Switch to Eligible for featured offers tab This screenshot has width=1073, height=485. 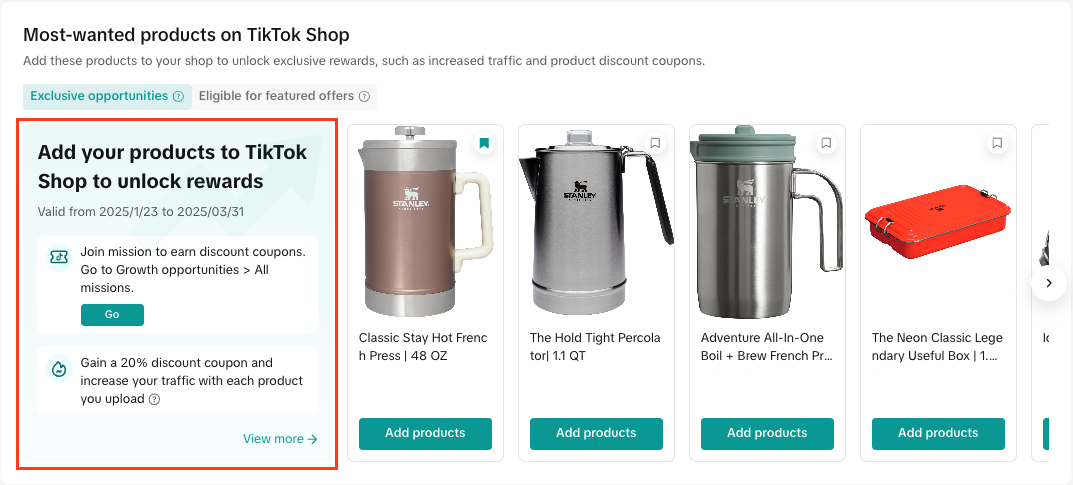pyautogui.click(x=276, y=96)
